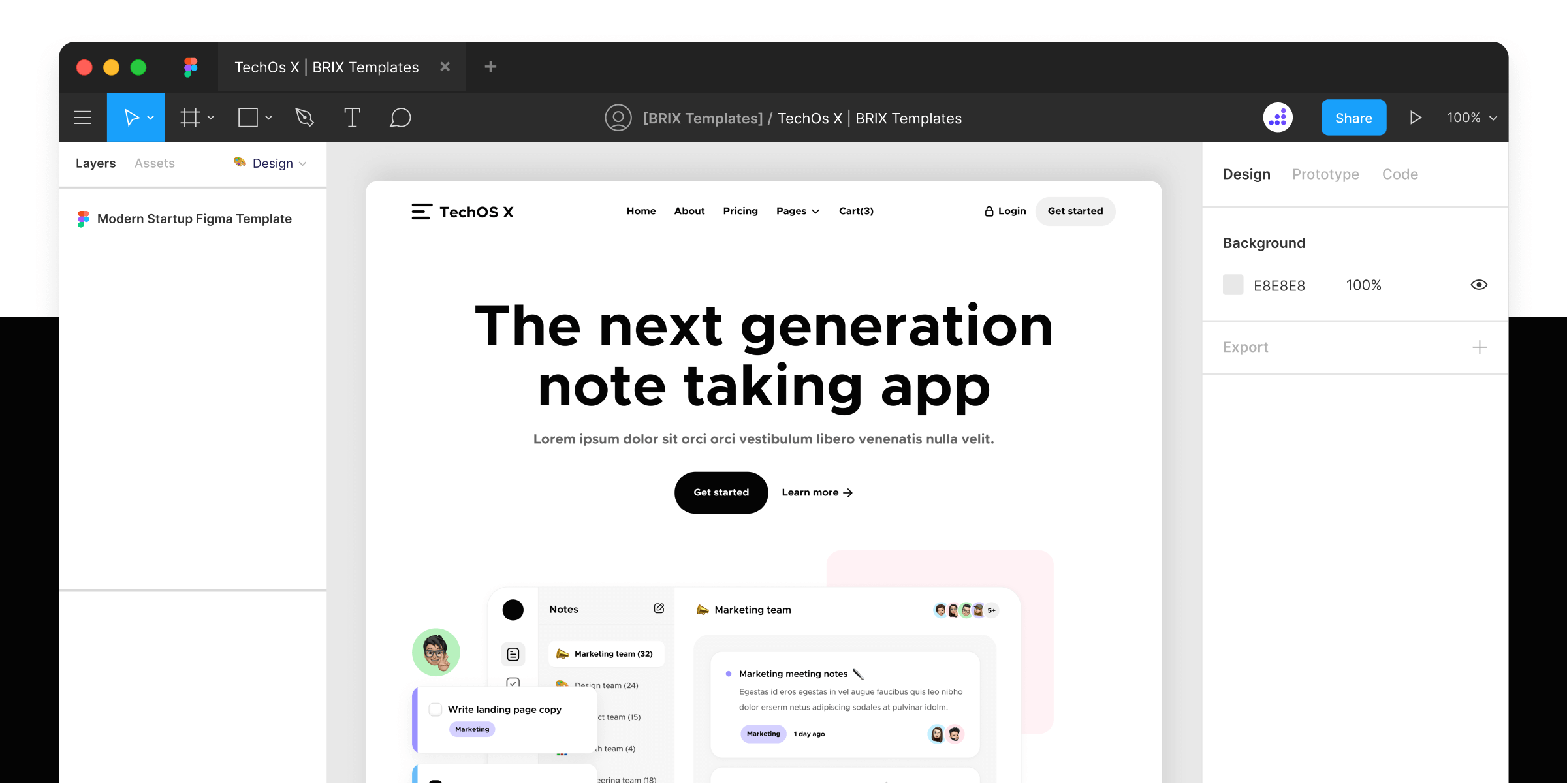This screenshot has width=1567, height=784.
Task: Click the E8E8E8 color swatch
Action: (1232, 285)
